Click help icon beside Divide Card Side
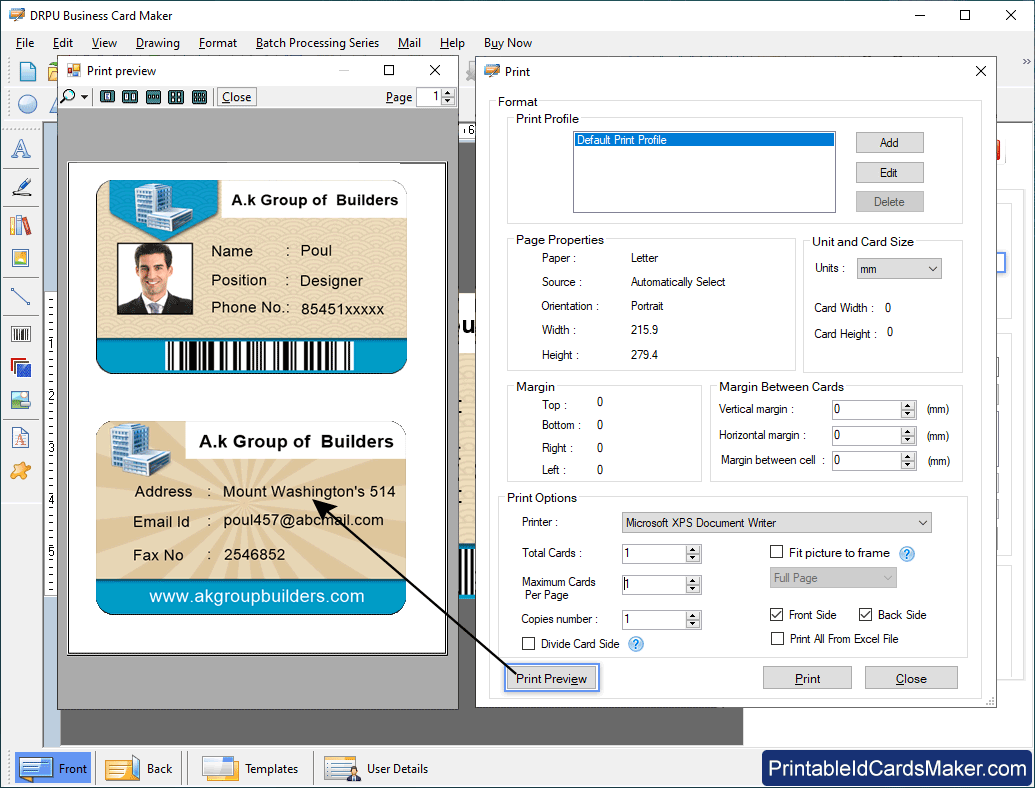 pyautogui.click(x=636, y=644)
